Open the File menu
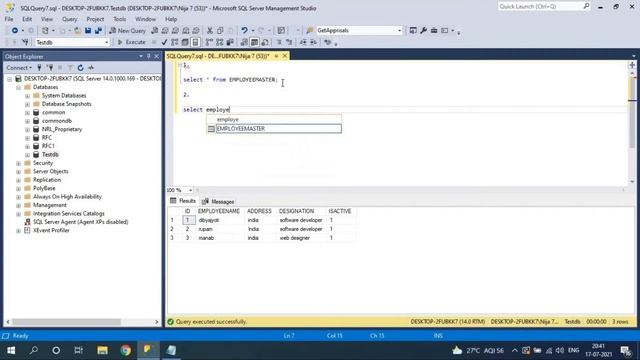The image size is (640, 360). (x=9, y=19)
